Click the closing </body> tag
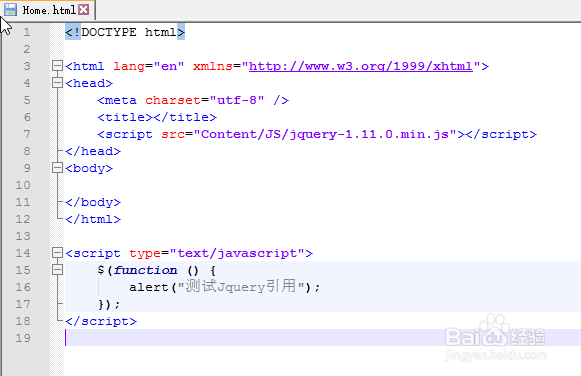The width and height of the screenshot is (581, 376). point(93,202)
